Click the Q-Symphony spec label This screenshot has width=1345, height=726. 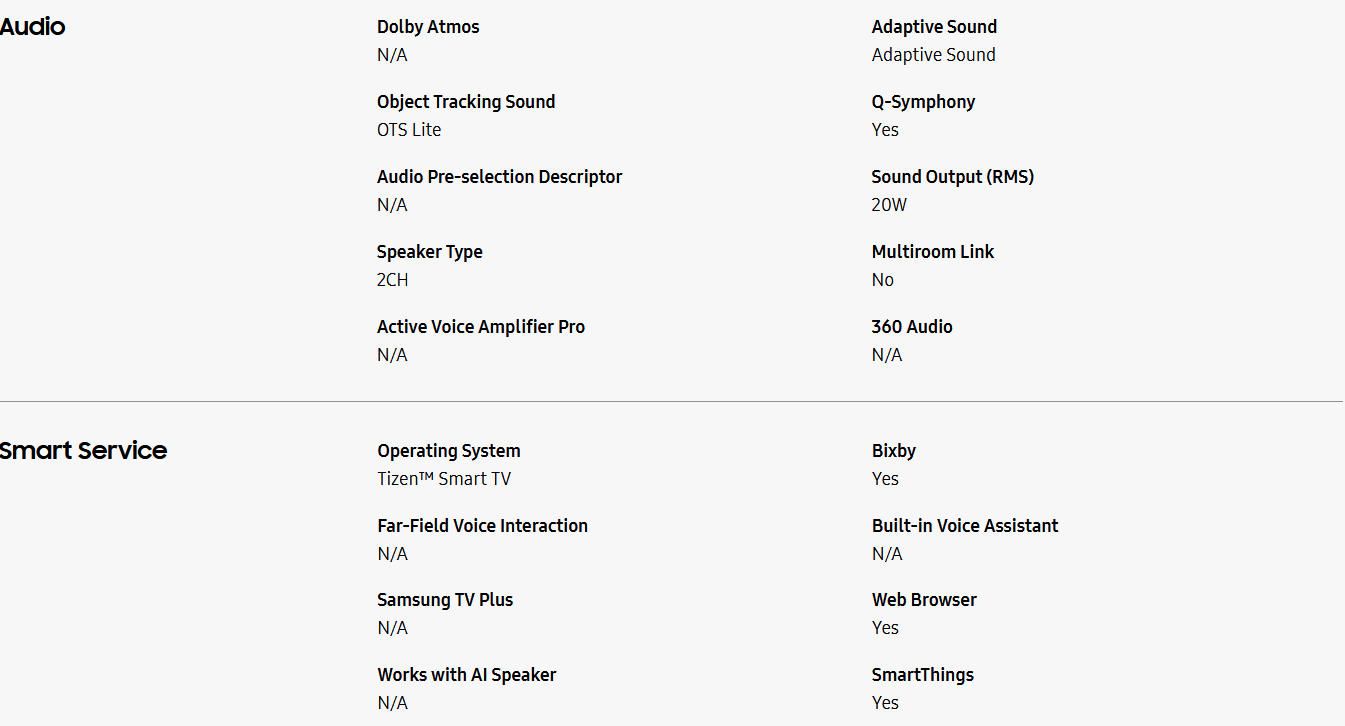pos(923,102)
